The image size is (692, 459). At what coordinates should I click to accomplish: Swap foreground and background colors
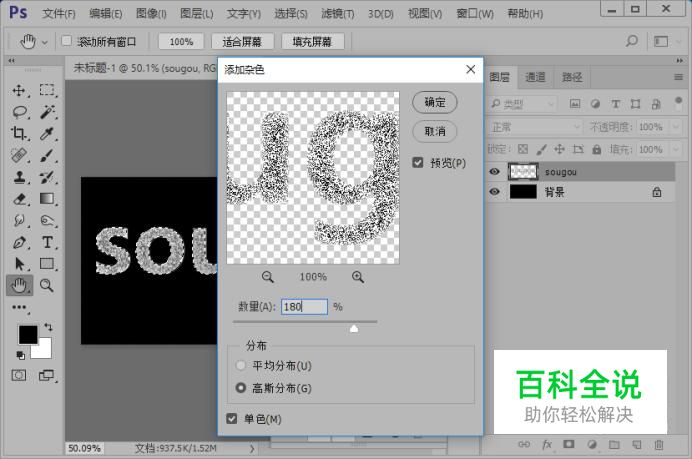[x=48, y=327]
